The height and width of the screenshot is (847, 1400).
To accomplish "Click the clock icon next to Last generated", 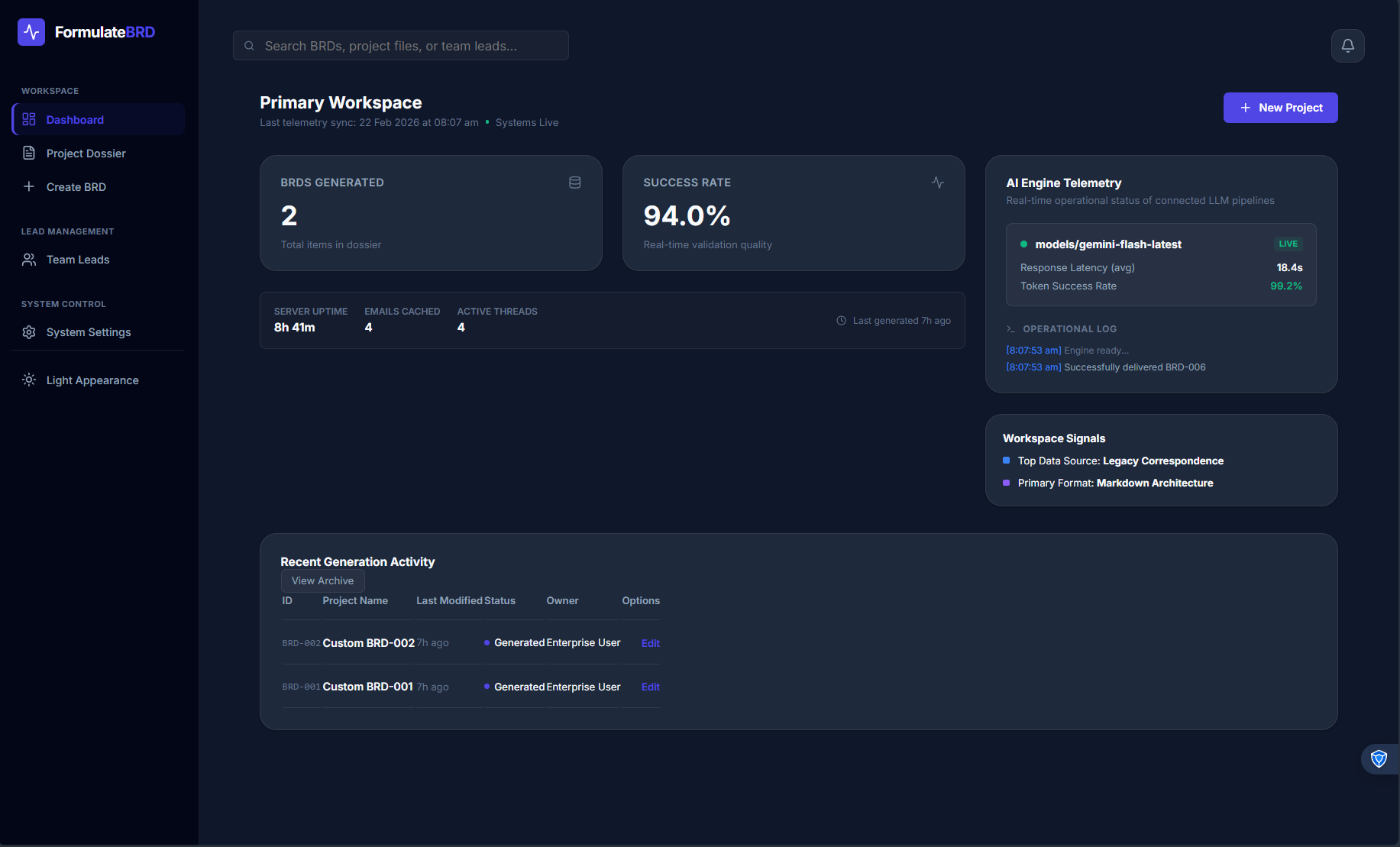I will [841, 321].
